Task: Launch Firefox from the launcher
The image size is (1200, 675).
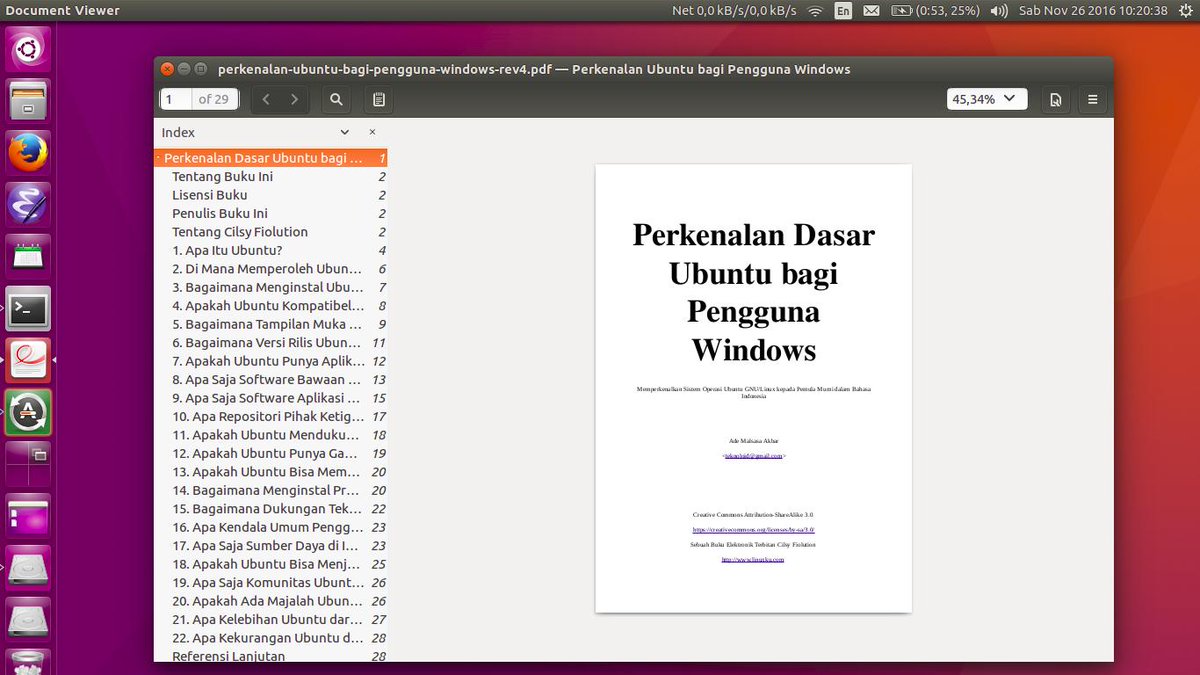Action: pos(28,152)
